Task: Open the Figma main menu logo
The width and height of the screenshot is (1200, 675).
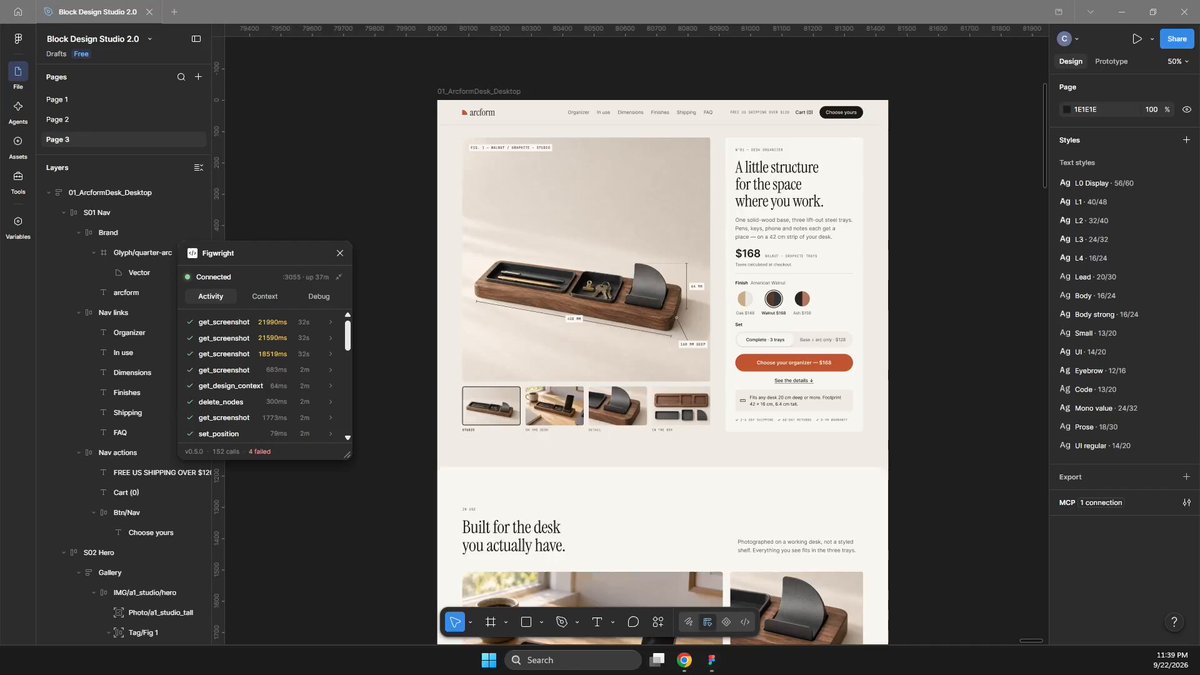Action: pos(18,39)
